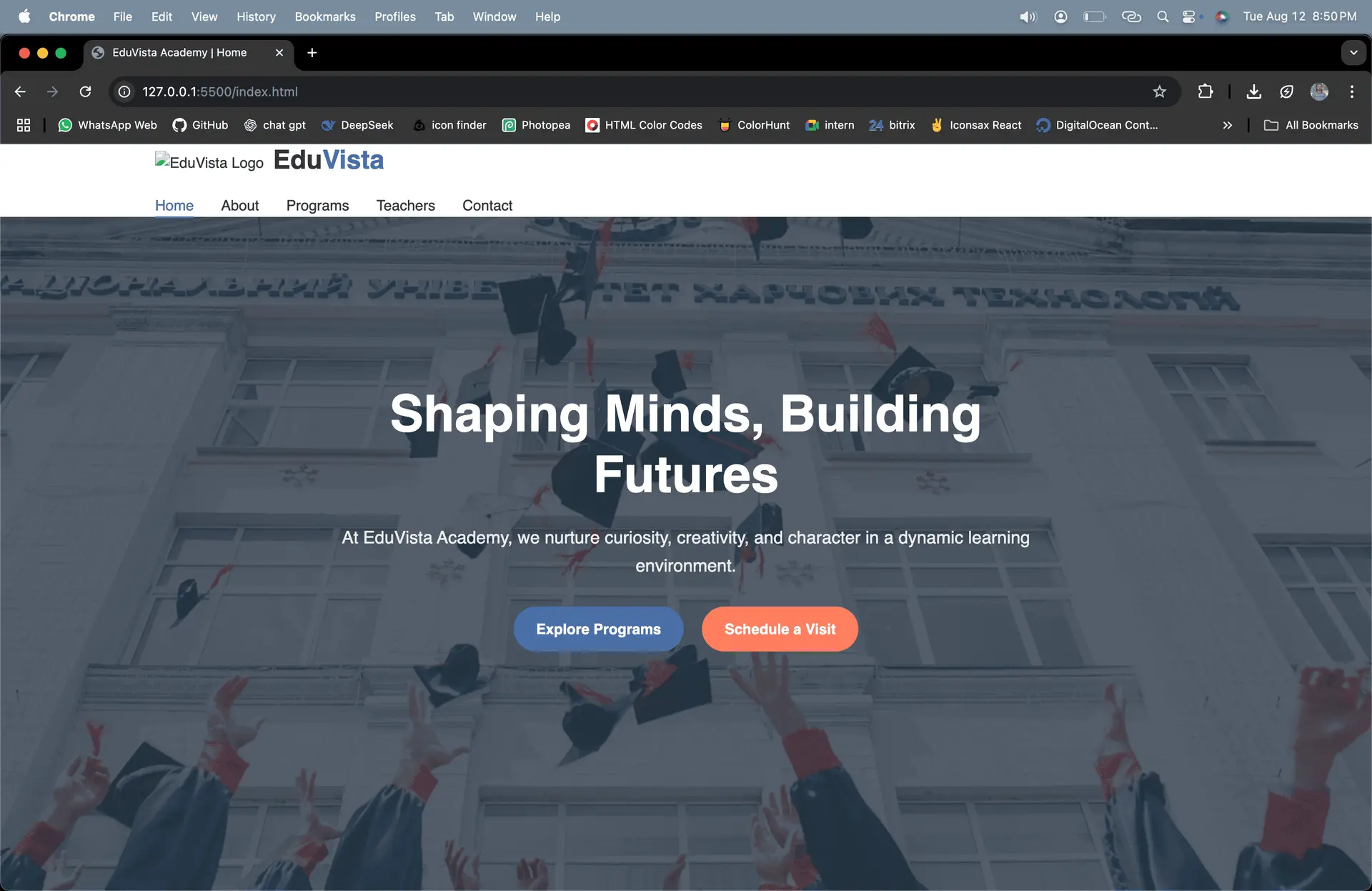Open the History menu in menu bar
This screenshot has width=1372, height=891.
click(x=256, y=16)
